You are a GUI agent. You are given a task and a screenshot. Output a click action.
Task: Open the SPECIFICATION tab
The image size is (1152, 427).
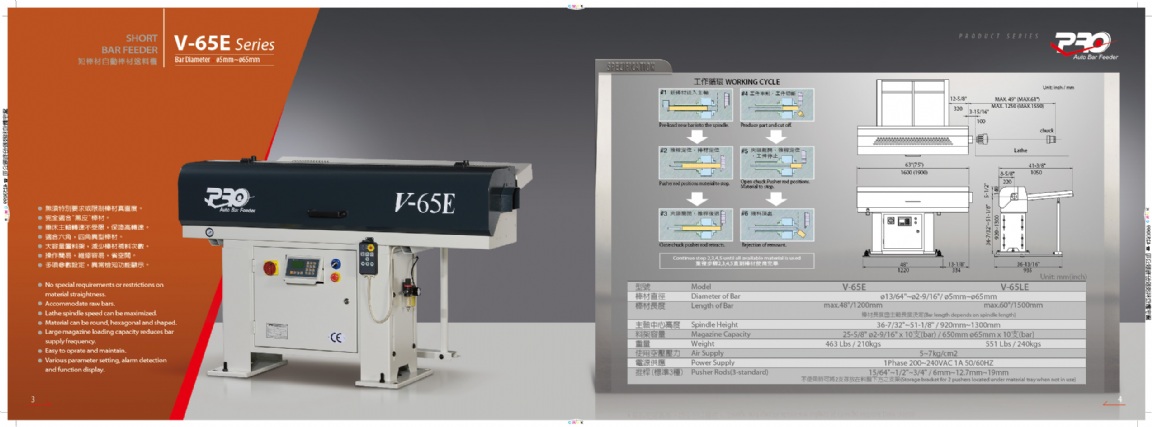pyautogui.click(x=623, y=65)
